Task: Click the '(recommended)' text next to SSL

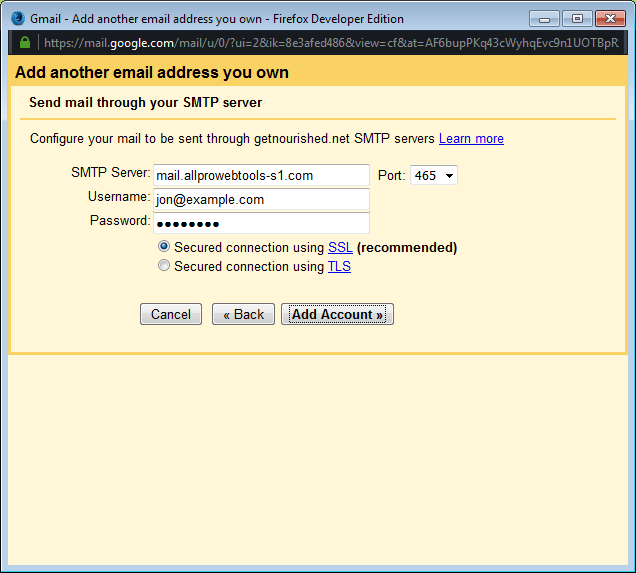Action: pyautogui.click(x=407, y=247)
